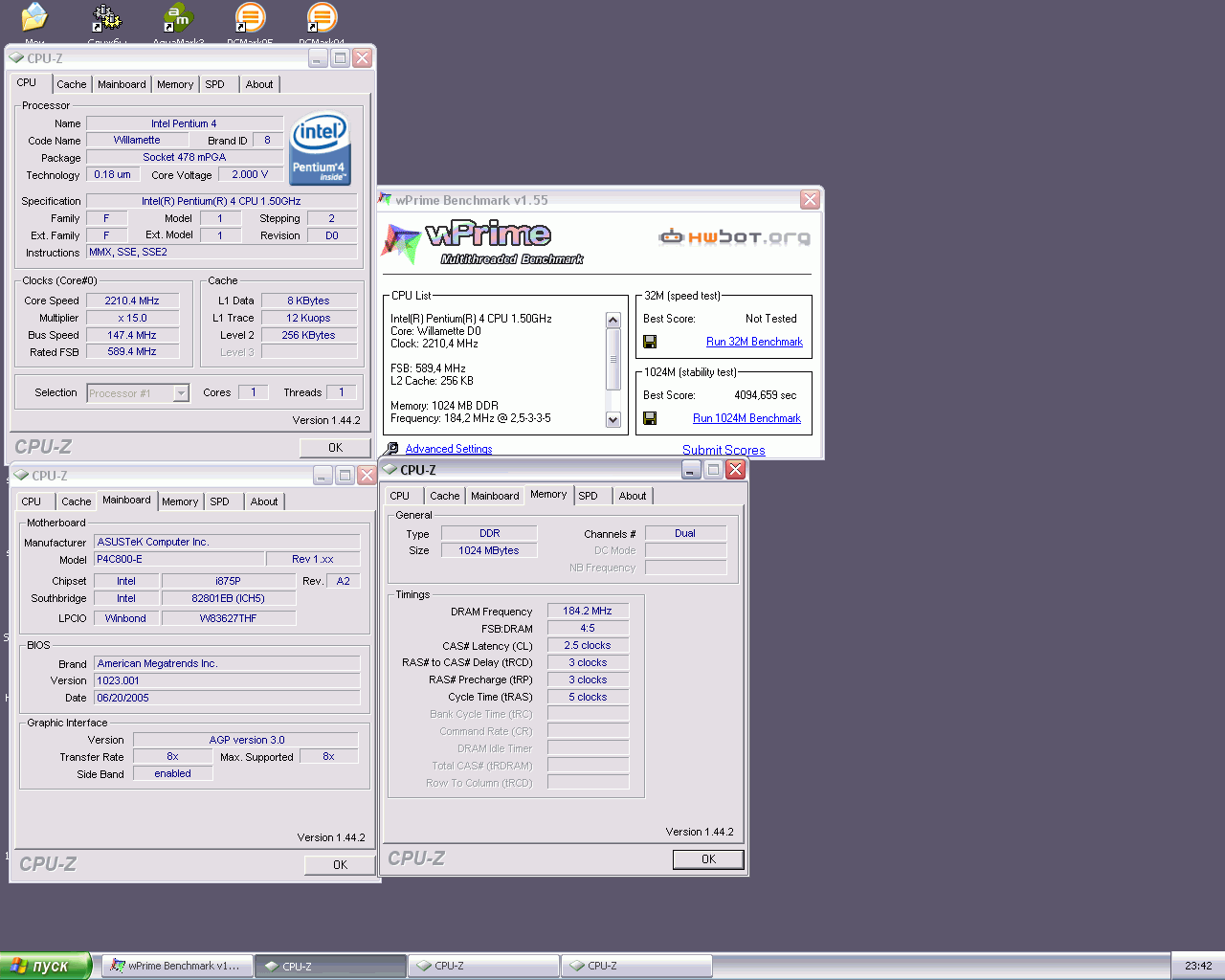Click the title icon of the Memory CPU-Z window
The image size is (1225, 980).
390,469
